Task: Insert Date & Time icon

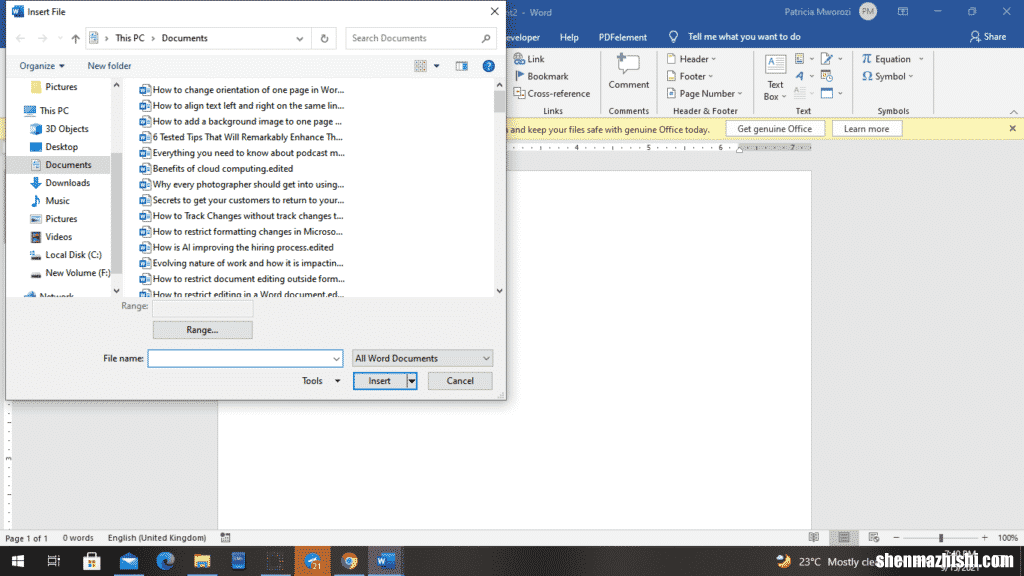Action: pyautogui.click(x=827, y=76)
